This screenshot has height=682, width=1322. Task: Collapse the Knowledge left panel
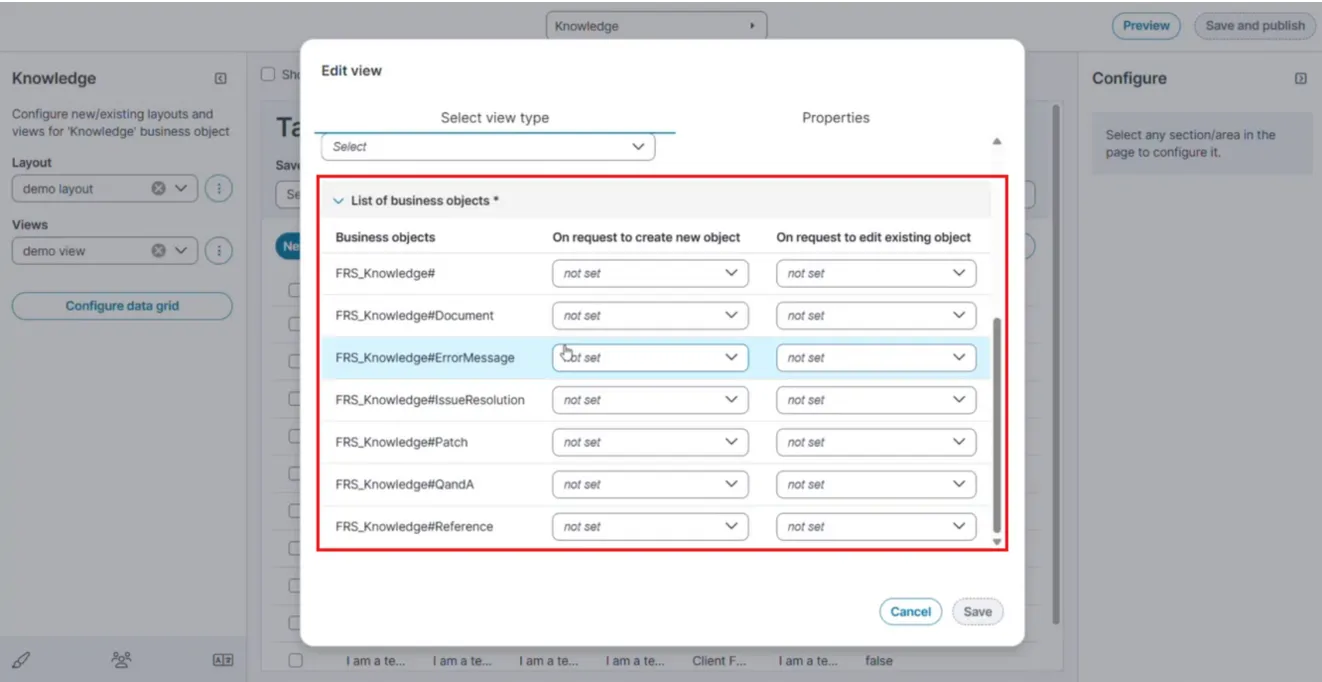[x=221, y=79]
